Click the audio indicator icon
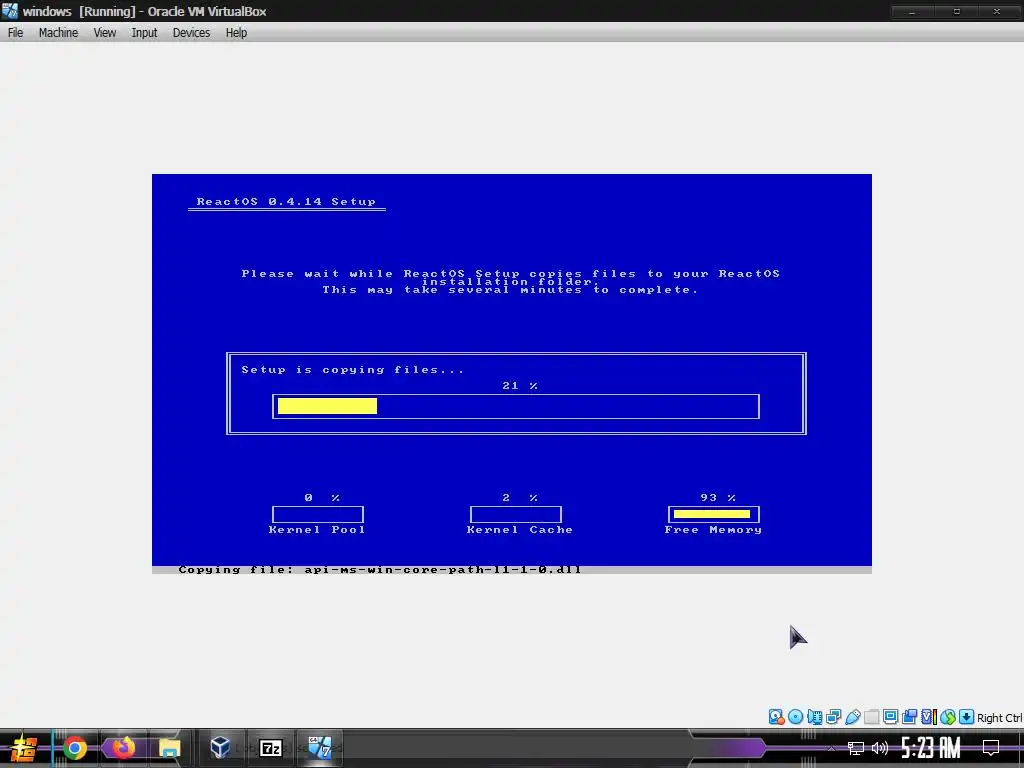Screen dimensions: 1024x768 [x=814, y=717]
